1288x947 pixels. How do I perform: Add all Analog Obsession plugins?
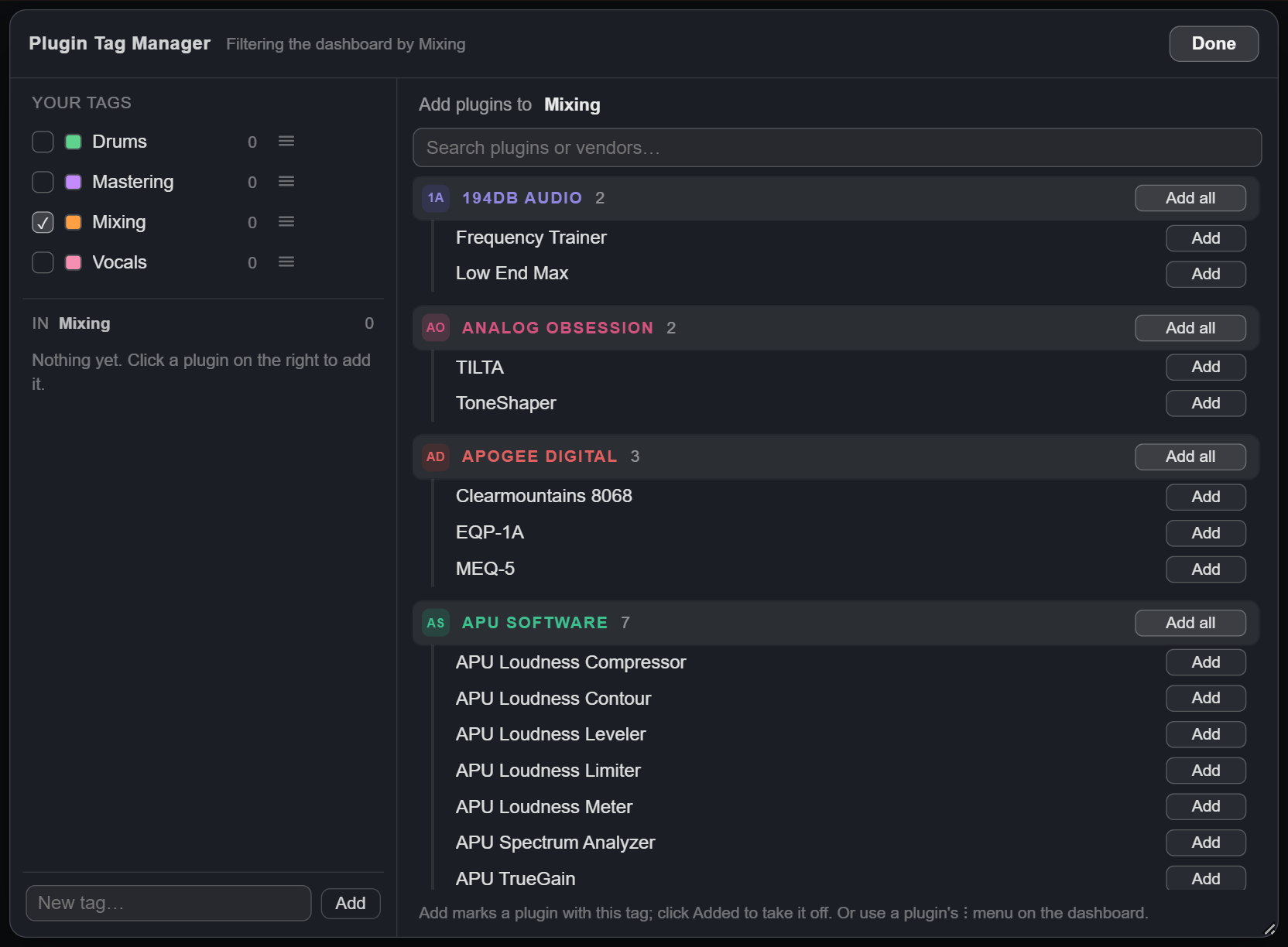[x=1190, y=328]
